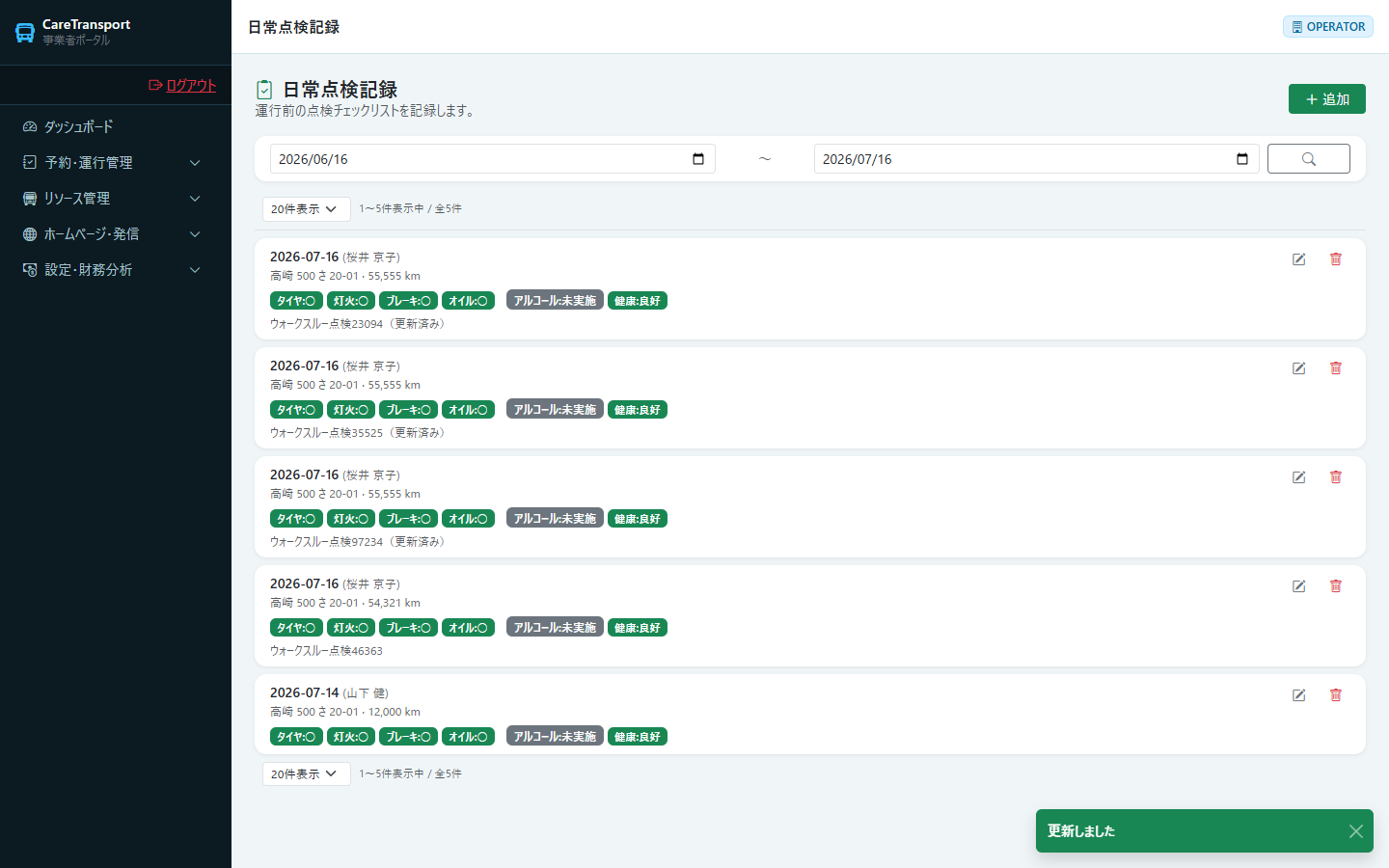Viewport: 1389px width, 868px height.
Task: Delete the 点検23094 inspection record
Action: tap(1336, 259)
